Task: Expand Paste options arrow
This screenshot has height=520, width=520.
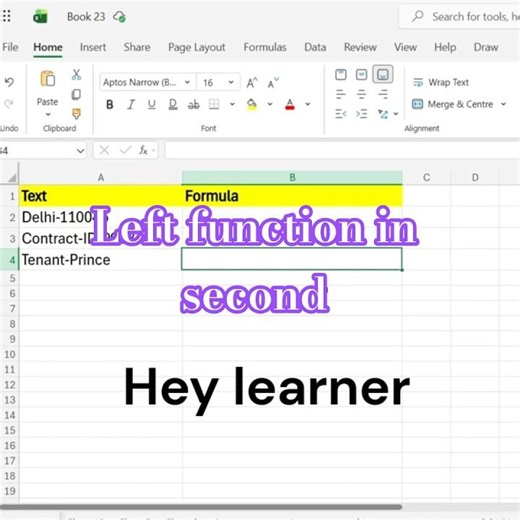Action: (x=48, y=115)
